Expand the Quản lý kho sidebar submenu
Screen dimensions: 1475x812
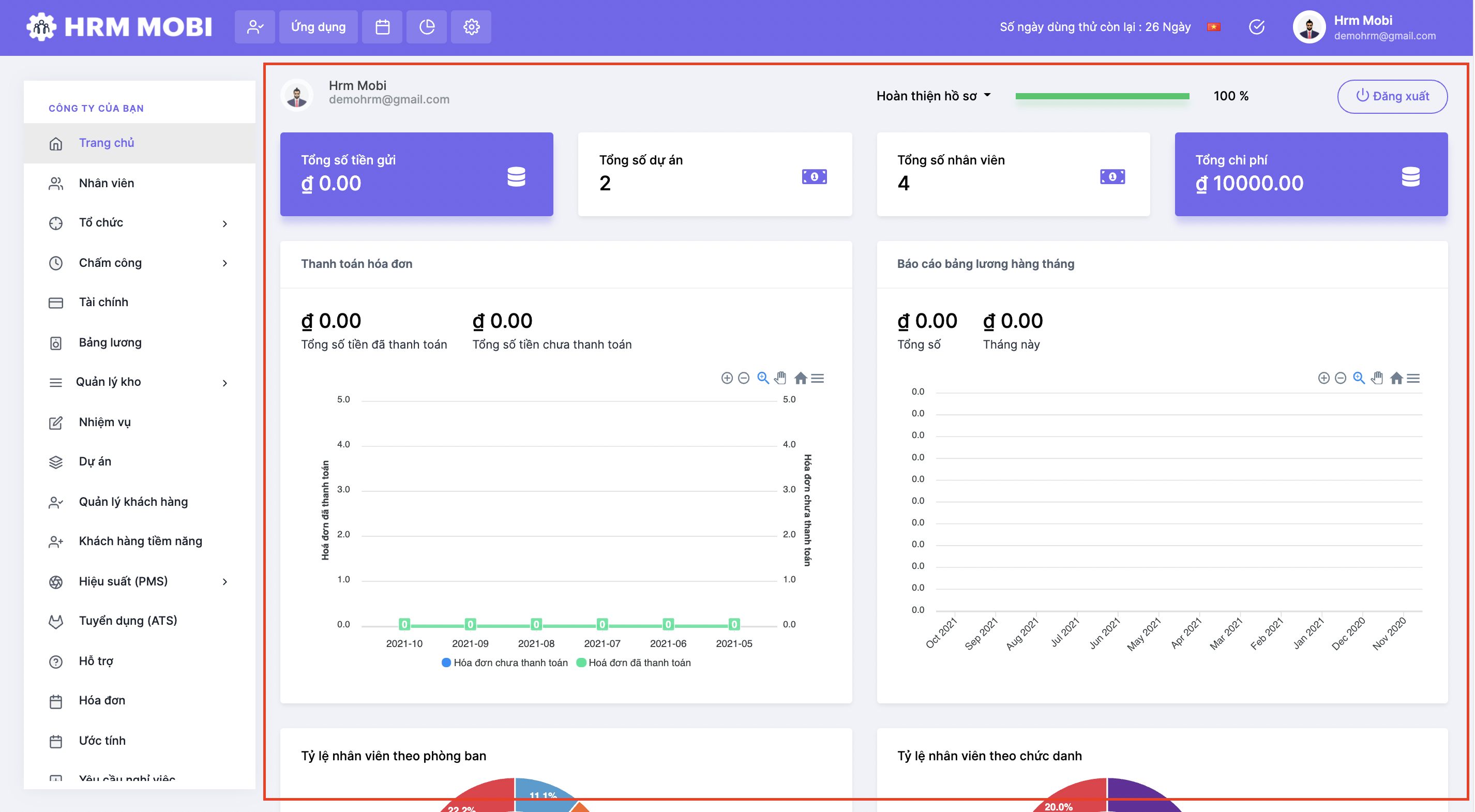click(225, 383)
